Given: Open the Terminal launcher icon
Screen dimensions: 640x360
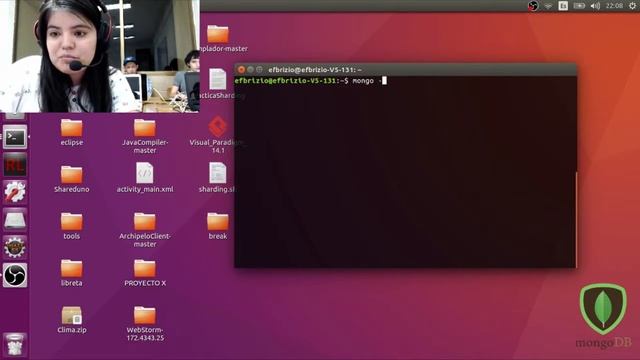Looking at the screenshot, I should pos(15,137).
